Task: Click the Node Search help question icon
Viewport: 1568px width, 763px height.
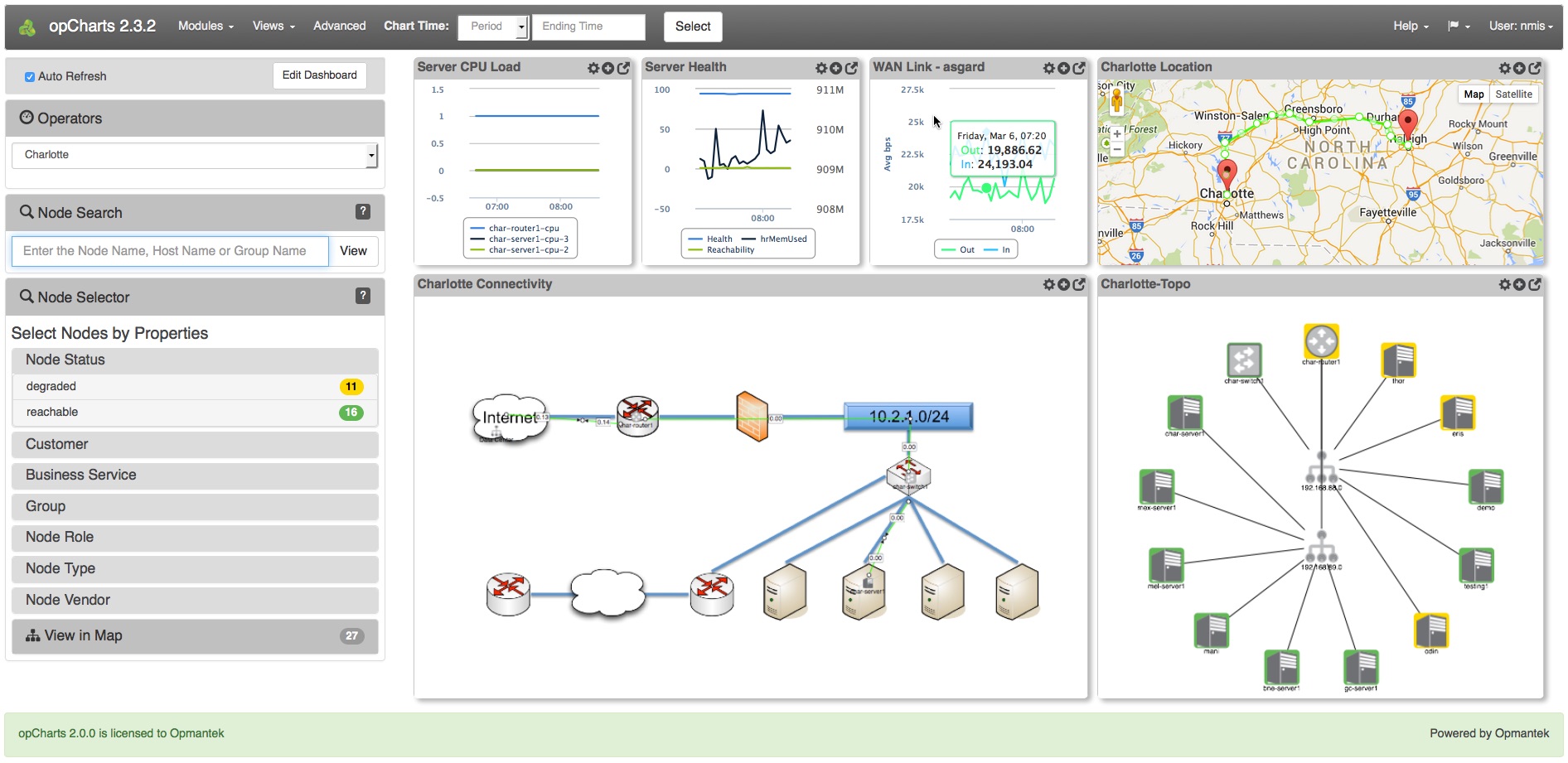Action: tap(363, 211)
